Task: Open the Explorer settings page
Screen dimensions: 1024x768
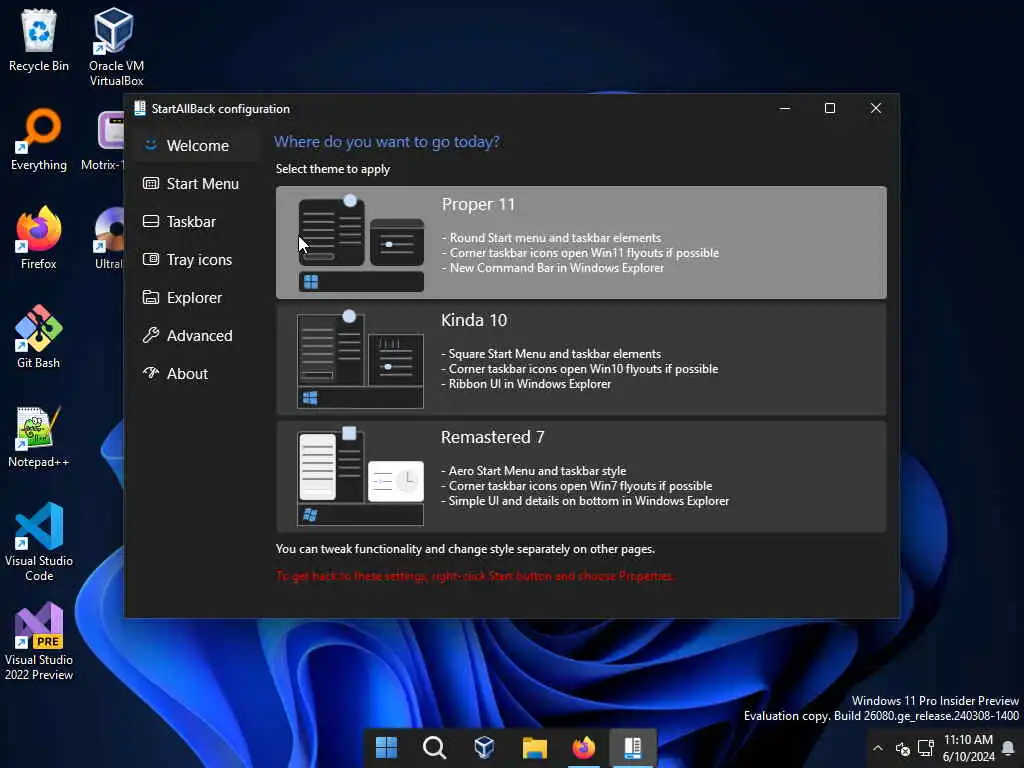Action: [197, 297]
